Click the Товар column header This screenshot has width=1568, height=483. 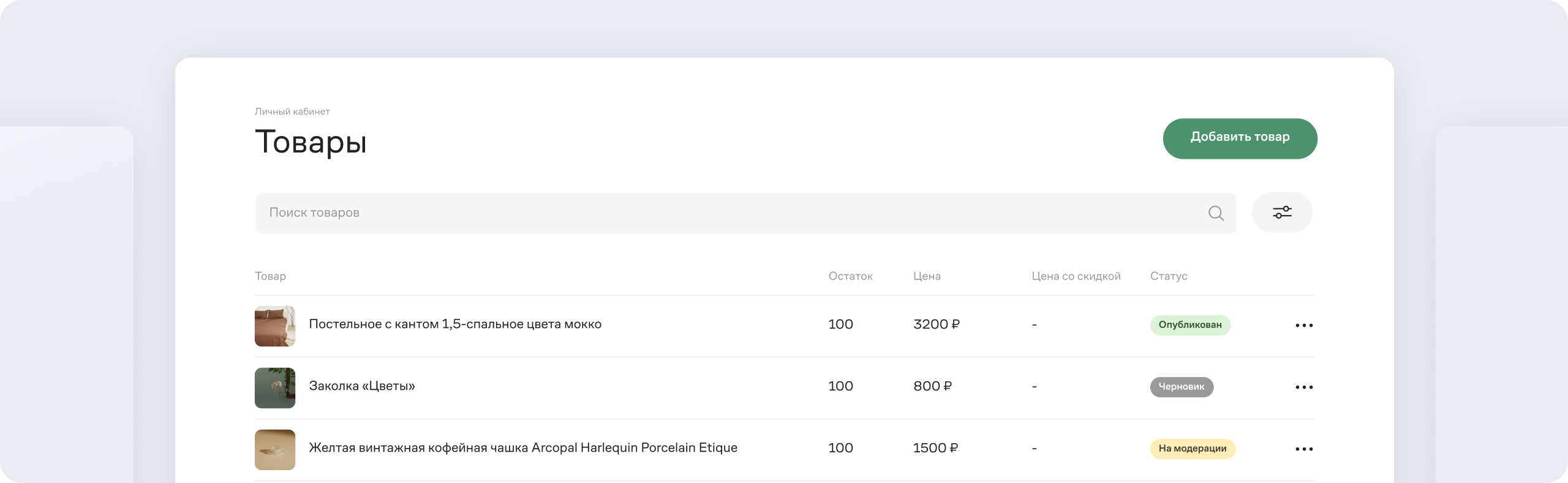click(270, 276)
